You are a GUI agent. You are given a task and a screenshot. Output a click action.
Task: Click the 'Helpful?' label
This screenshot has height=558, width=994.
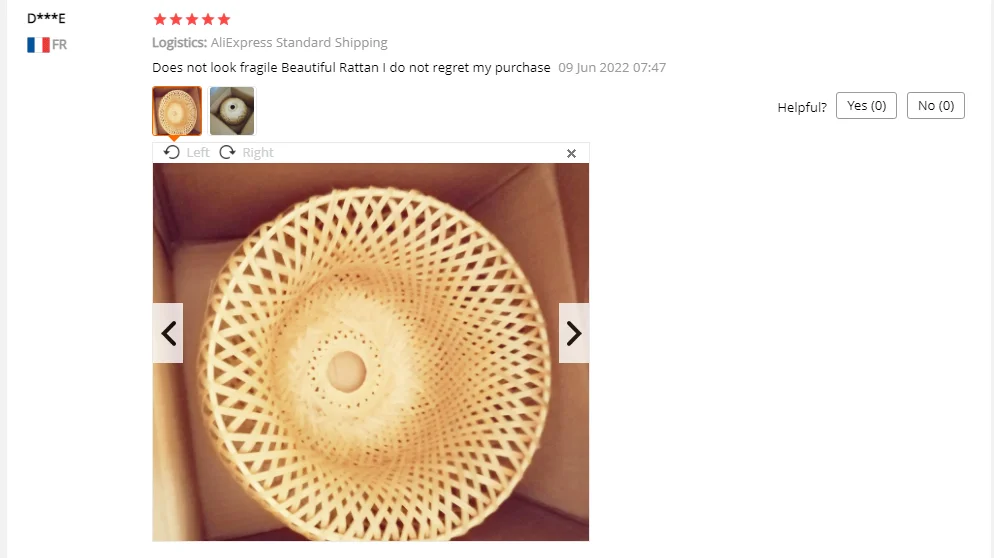click(x=802, y=107)
